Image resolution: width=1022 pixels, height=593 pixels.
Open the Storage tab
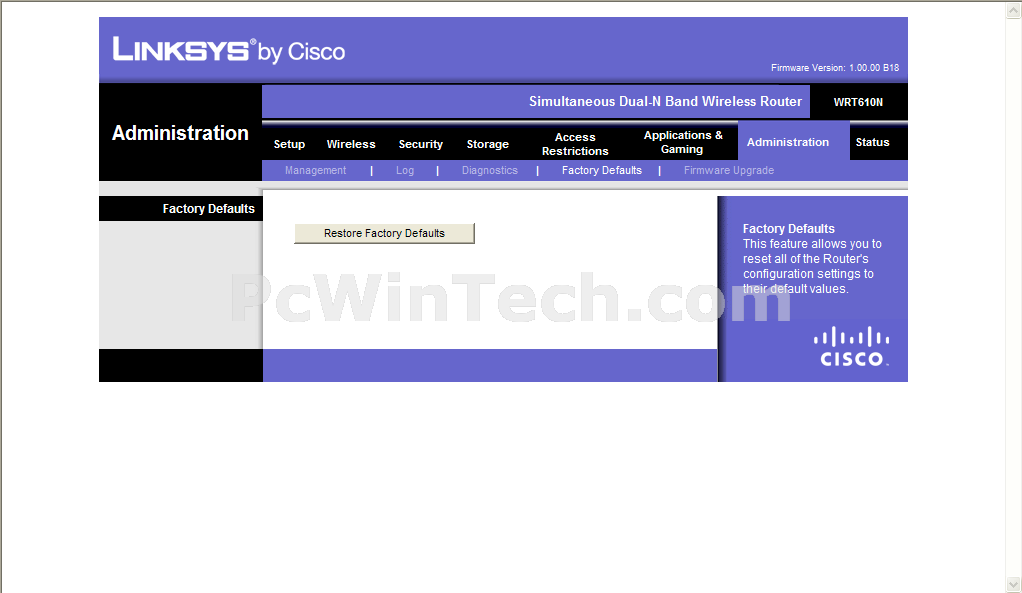488,144
